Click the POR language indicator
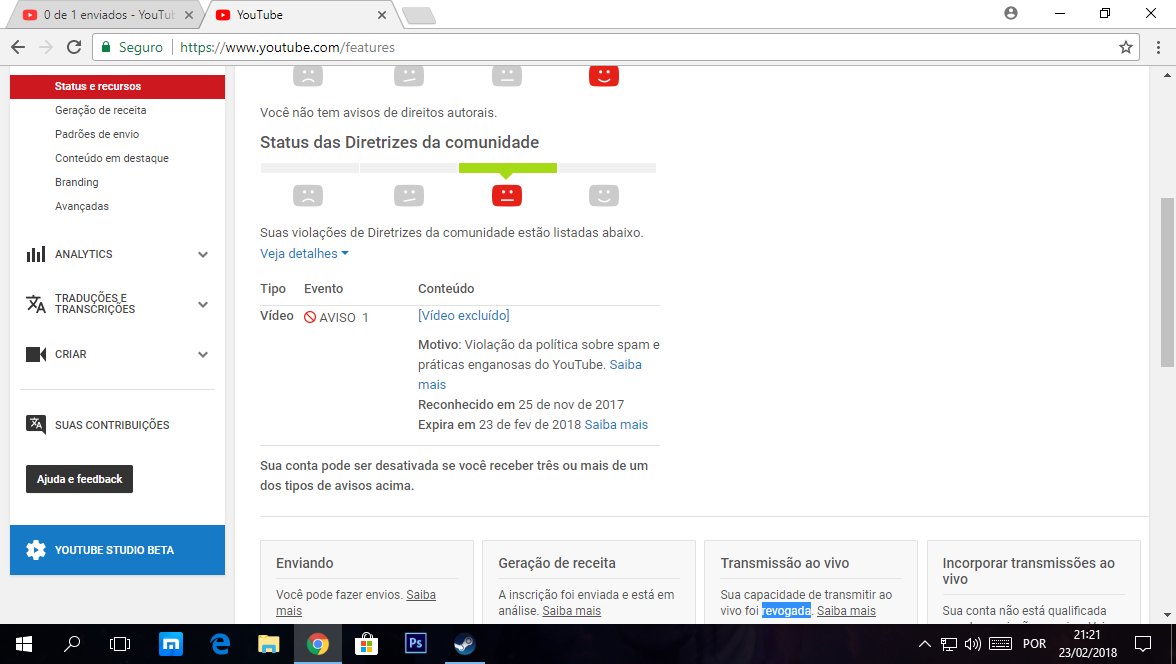This screenshot has width=1176, height=664. click(x=1034, y=644)
